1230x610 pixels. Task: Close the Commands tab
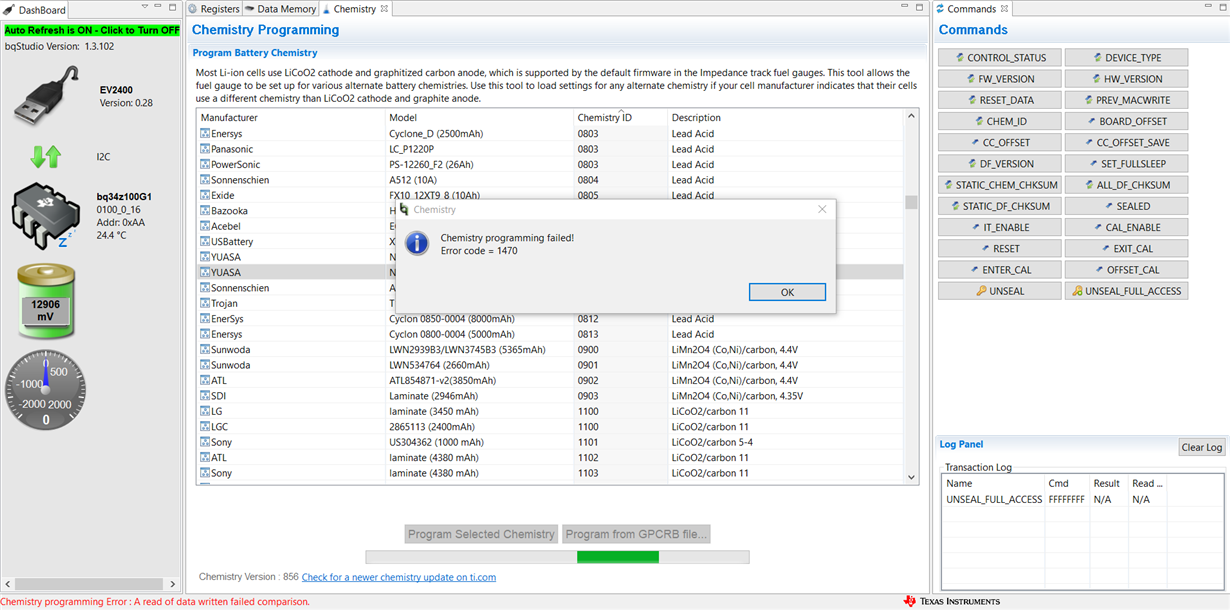(x=1006, y=9)
